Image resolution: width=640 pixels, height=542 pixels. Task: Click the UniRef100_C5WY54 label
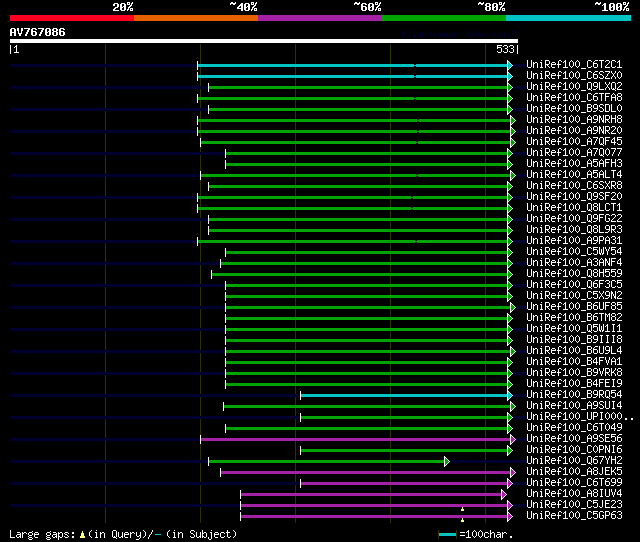(574, 252)
